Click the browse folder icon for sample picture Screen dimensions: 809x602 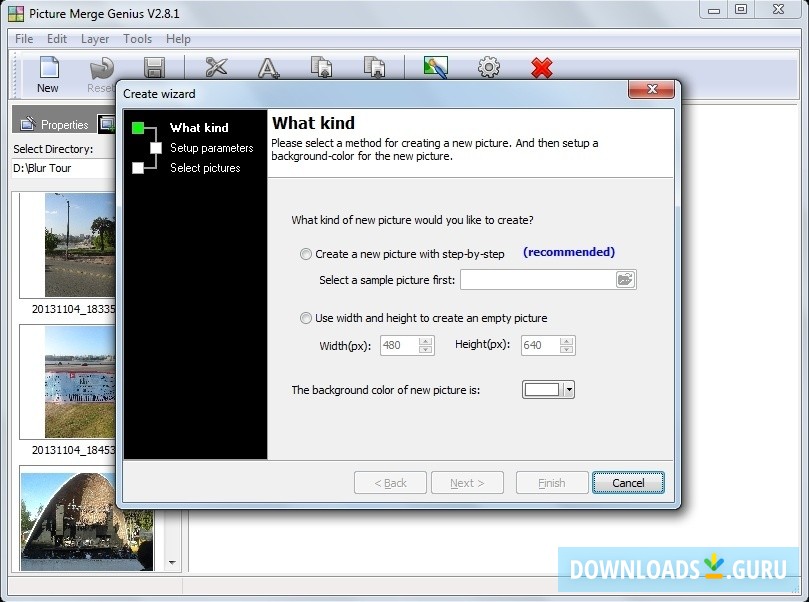(625, 280)
